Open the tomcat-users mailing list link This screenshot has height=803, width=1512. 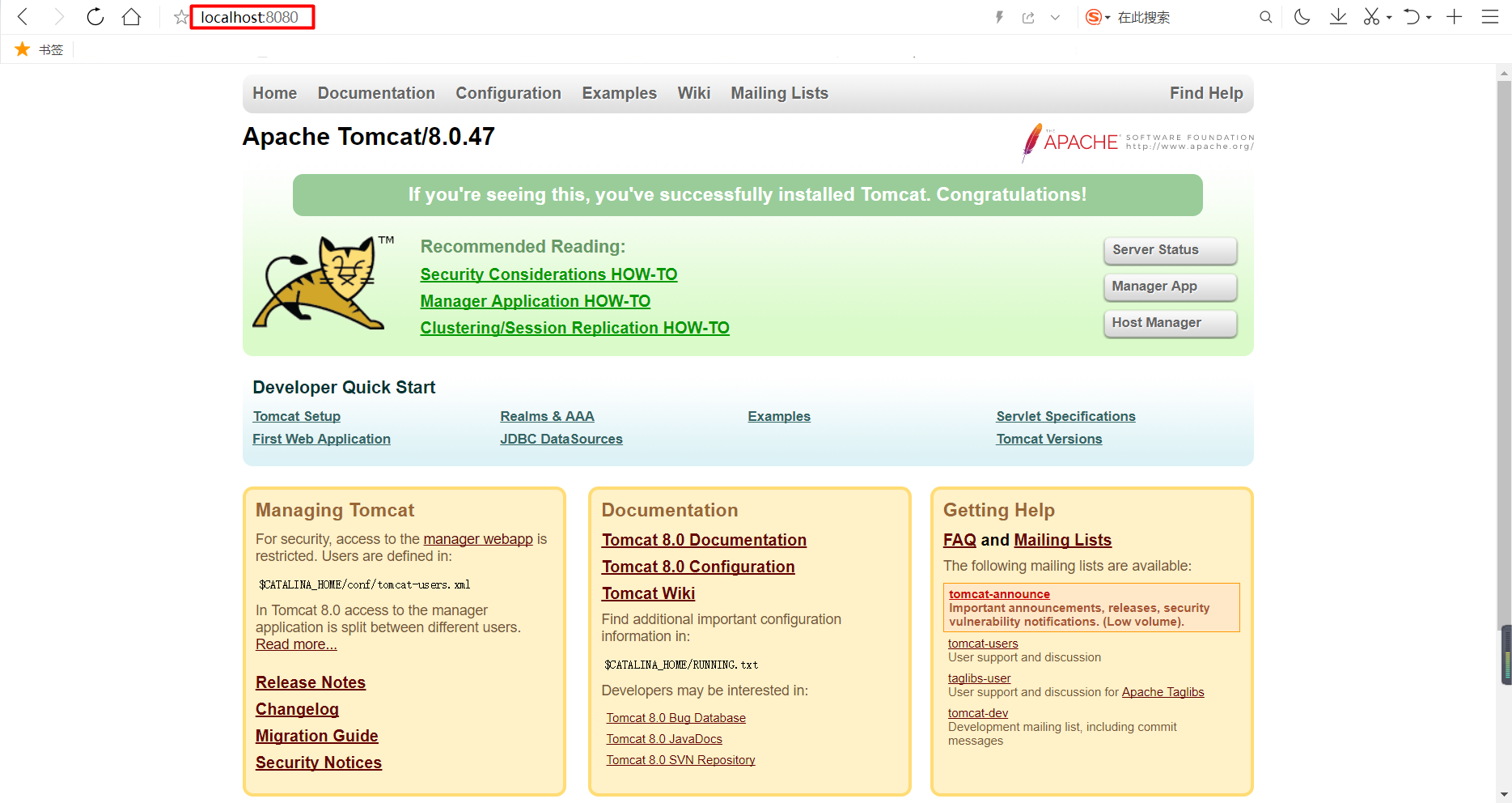(983, 644)
